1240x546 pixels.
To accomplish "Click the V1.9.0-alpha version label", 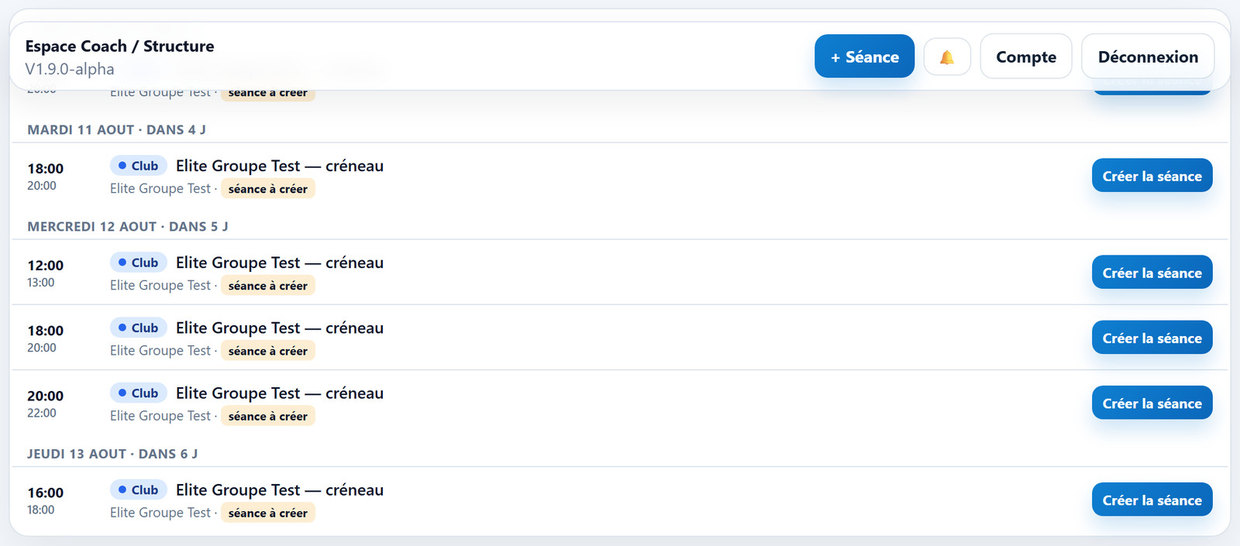I will [70, 69].
